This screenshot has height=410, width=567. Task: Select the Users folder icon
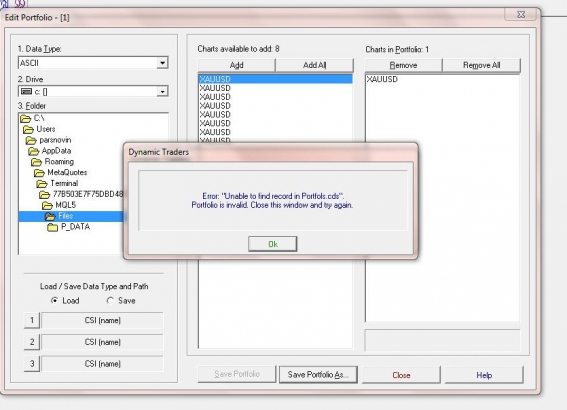pyautogui.click(x=28, y=129)
